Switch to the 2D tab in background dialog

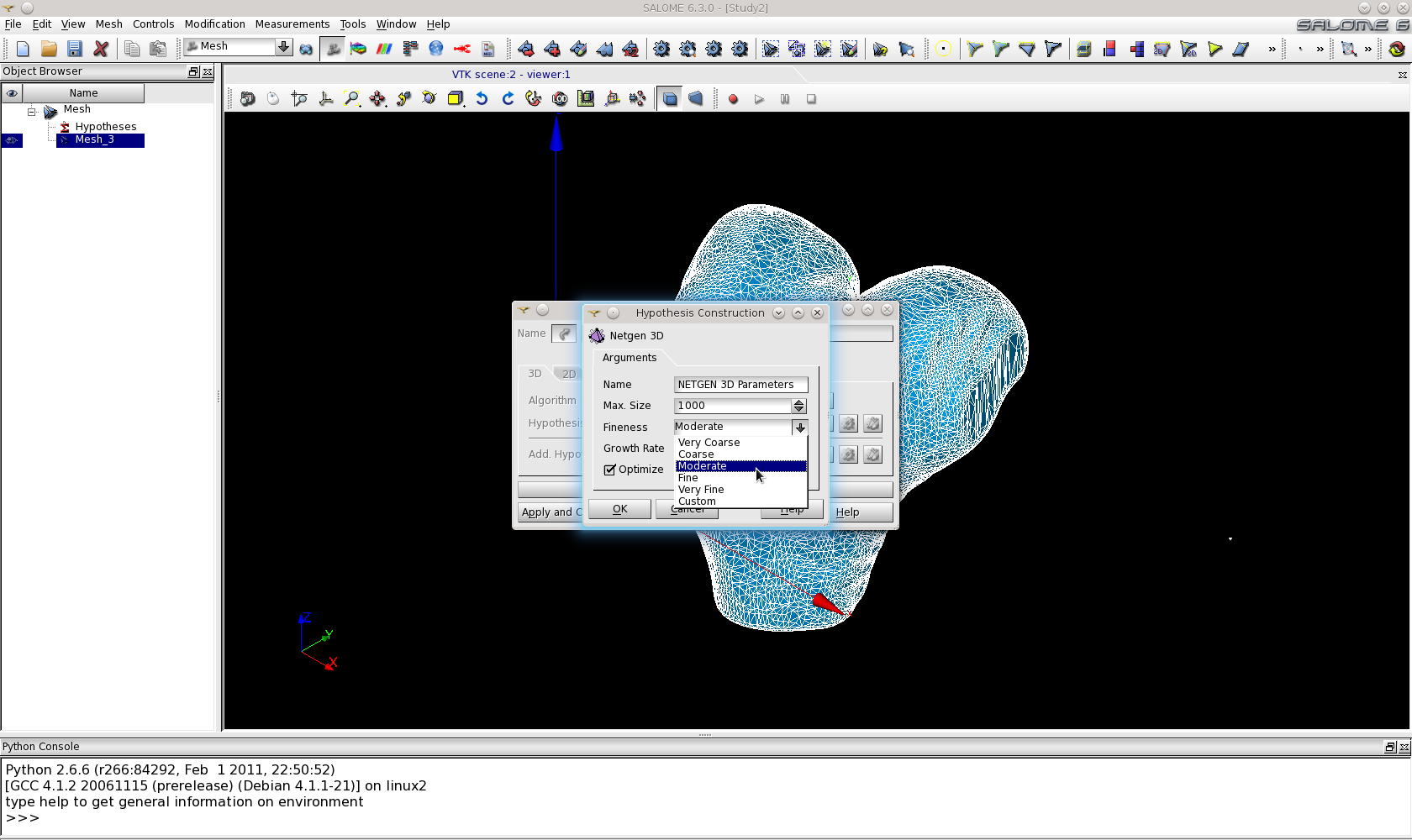click(568, 374)
